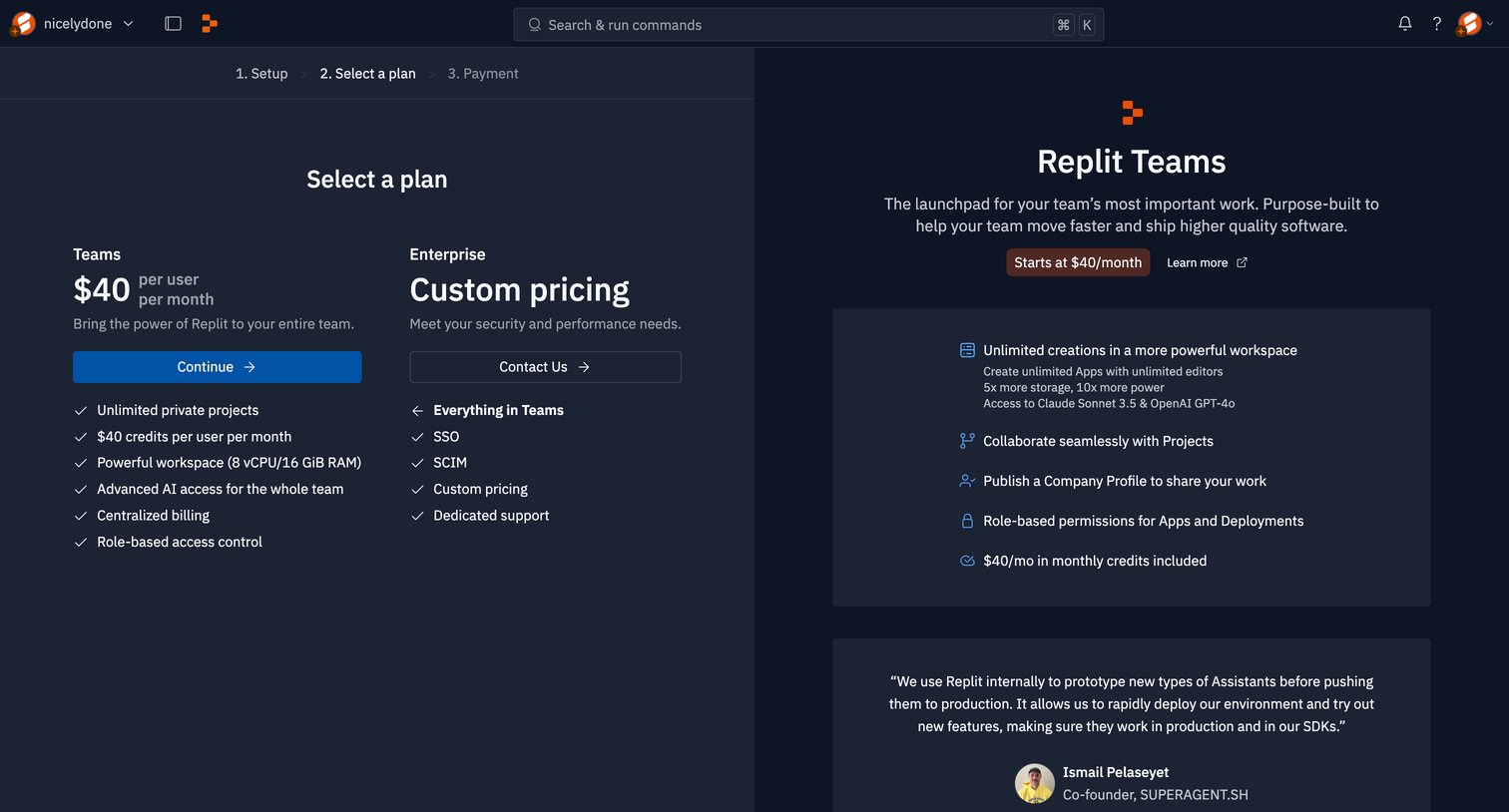Viewport: 1509px width, 812px height.
Task: Click the cloud icon beside $40/mo monthly credits
Action: (967, 561)
